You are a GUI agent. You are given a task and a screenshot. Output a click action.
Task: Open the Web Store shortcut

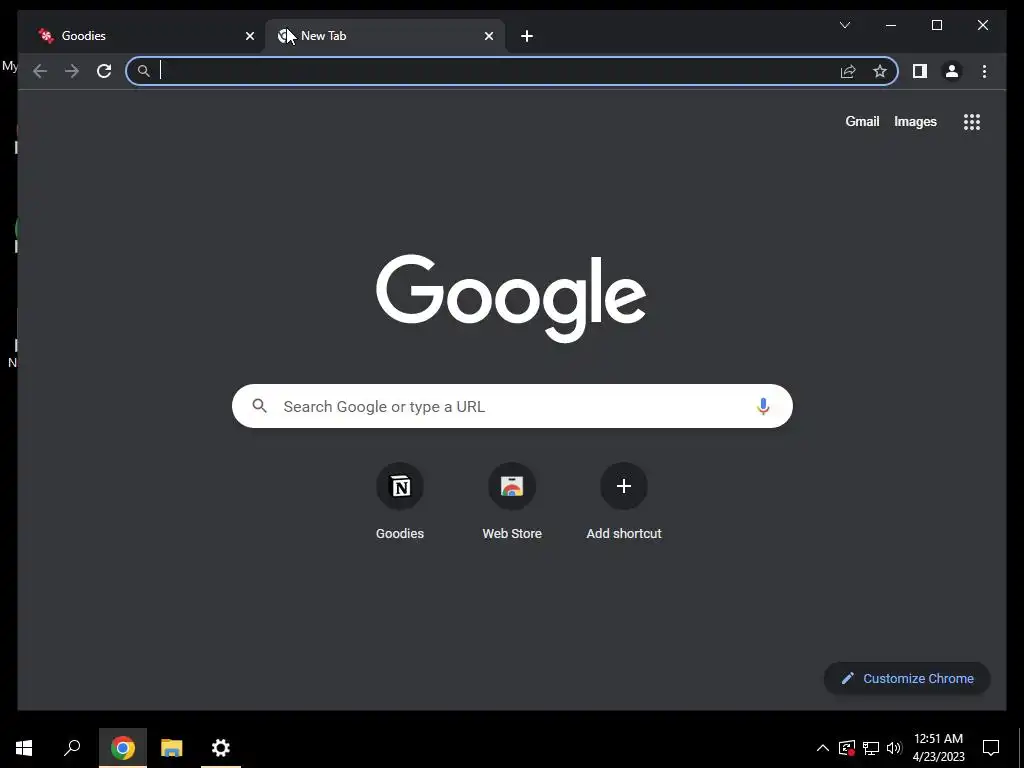click(x=512, y=502)
